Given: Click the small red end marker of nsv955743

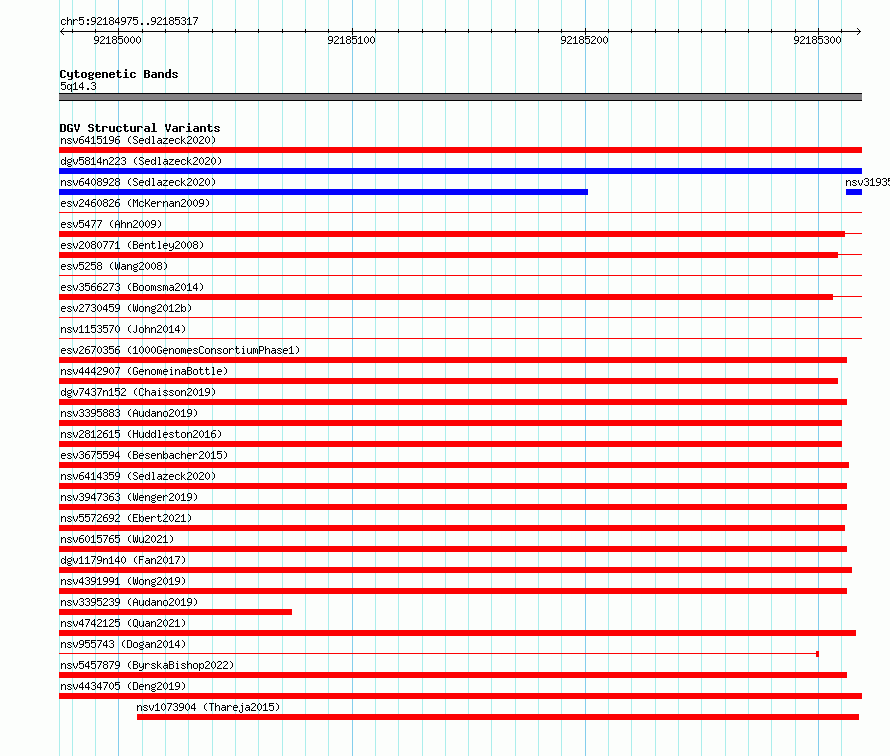Looking at the screenshot, I should 817,654.
